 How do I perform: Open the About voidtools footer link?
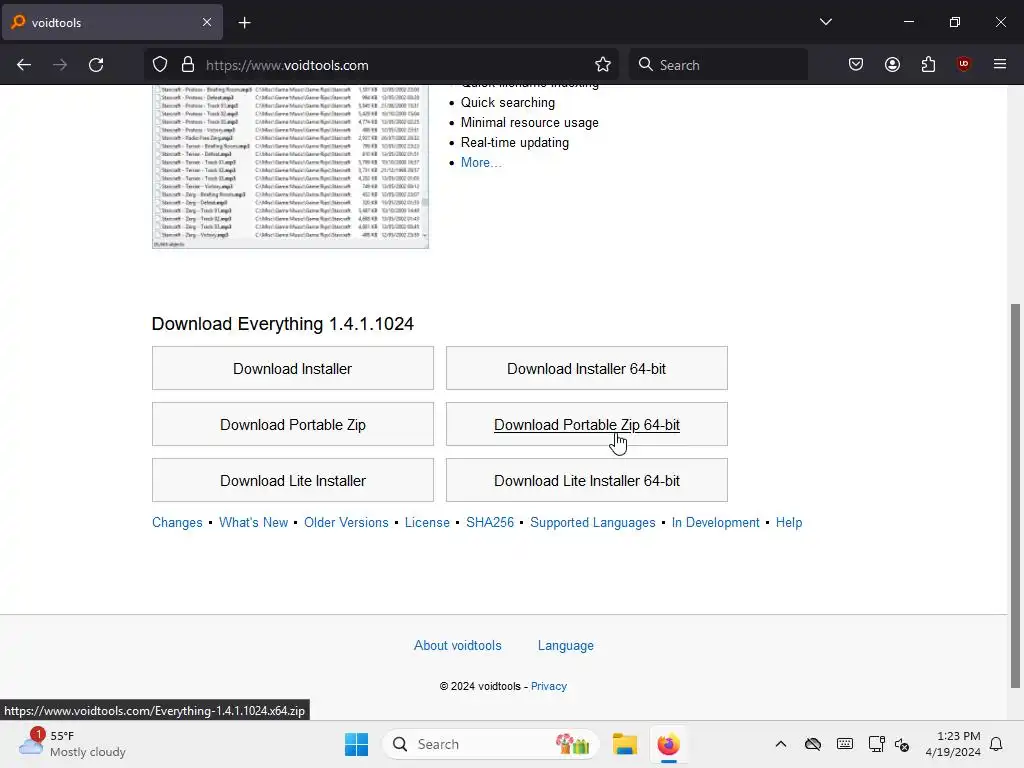[x=457, y=645]
